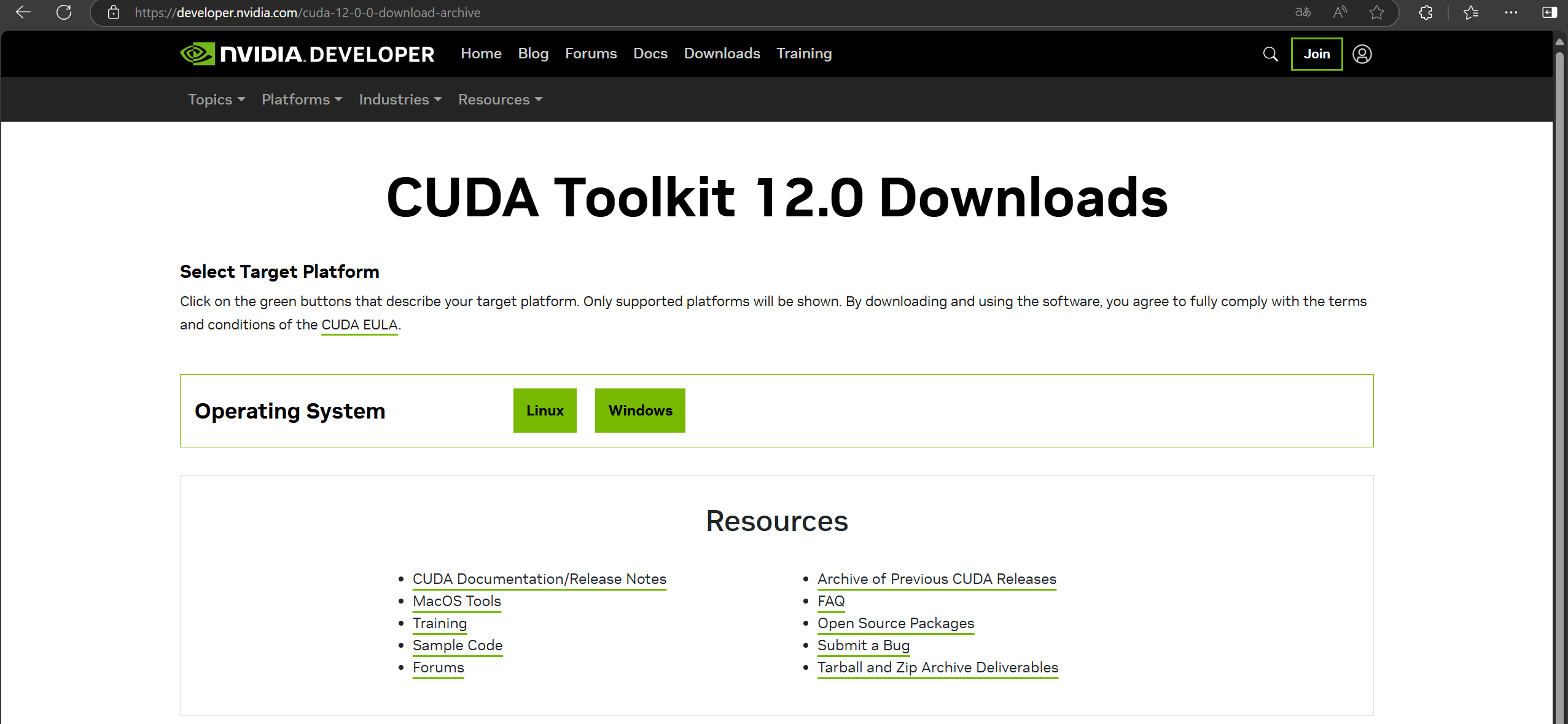Open the Sample Code link
The height and width of the screenshot is (724, 1568).
458,645
